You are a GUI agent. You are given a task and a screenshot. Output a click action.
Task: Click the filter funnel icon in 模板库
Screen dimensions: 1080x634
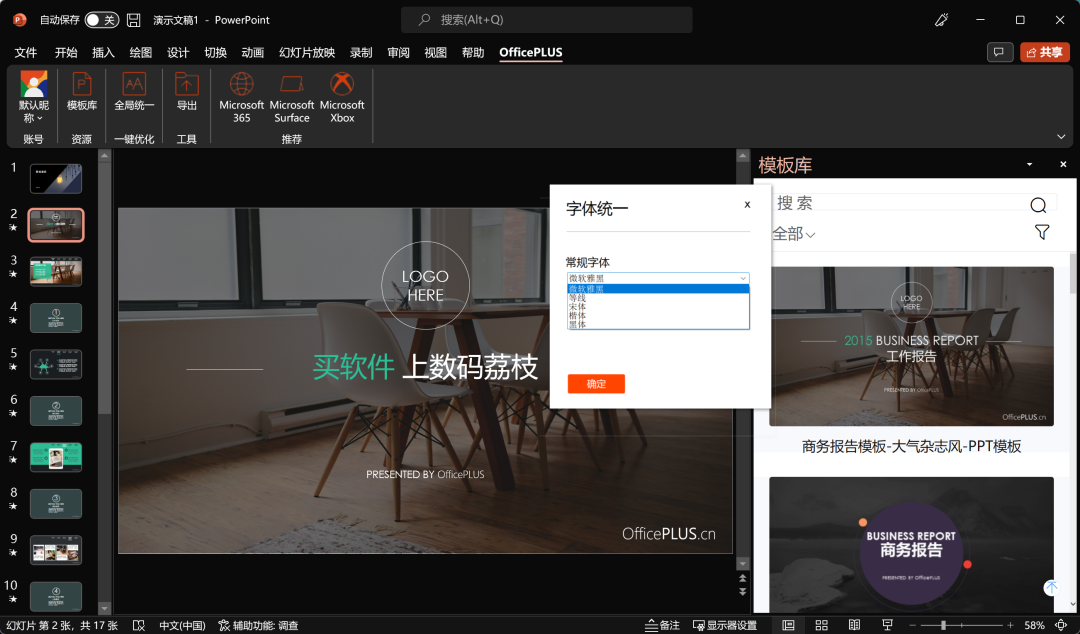(x=1041, y=232)
